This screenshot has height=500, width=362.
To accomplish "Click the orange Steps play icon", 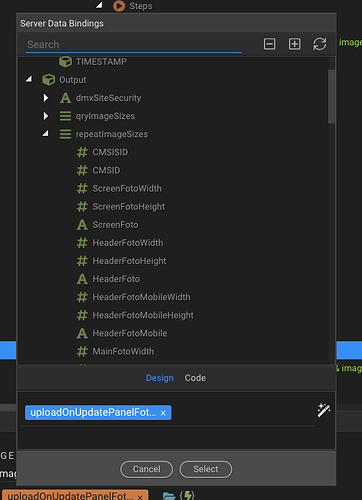I will coord(119,6).
